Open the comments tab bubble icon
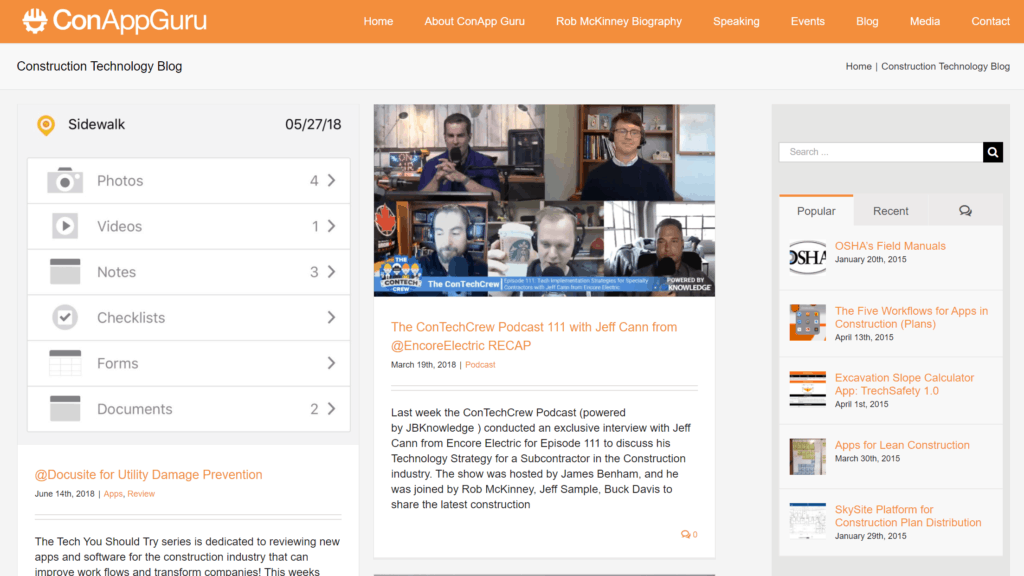1024x576 pixels. [965, 211]
